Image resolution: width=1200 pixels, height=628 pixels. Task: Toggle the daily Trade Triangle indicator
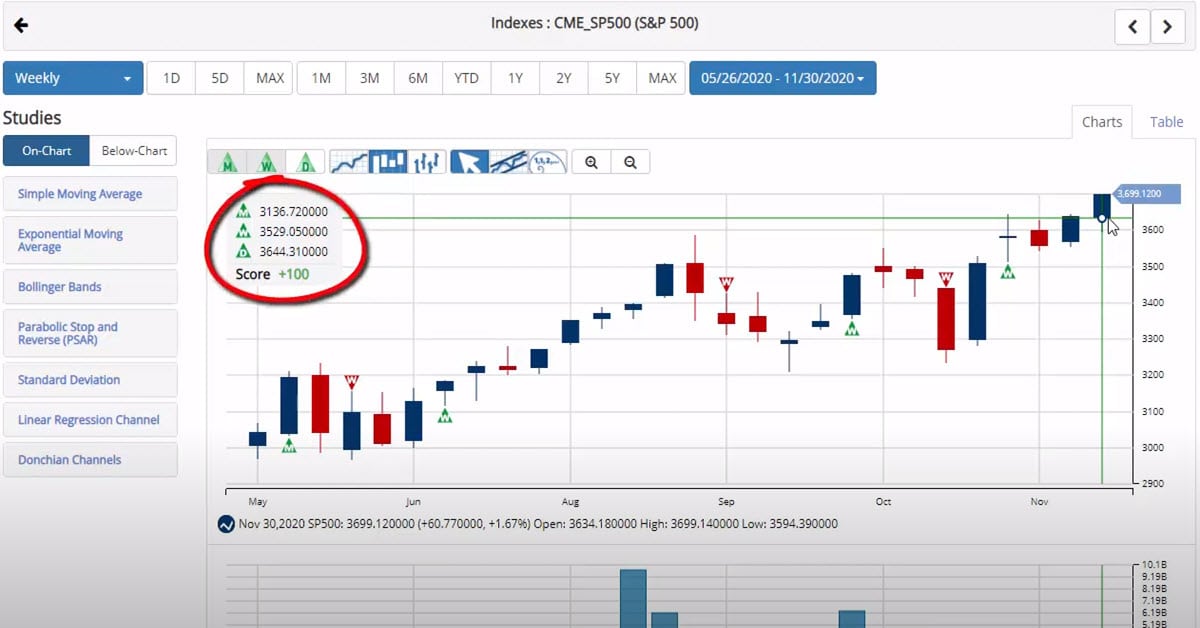tap(304, 162)
